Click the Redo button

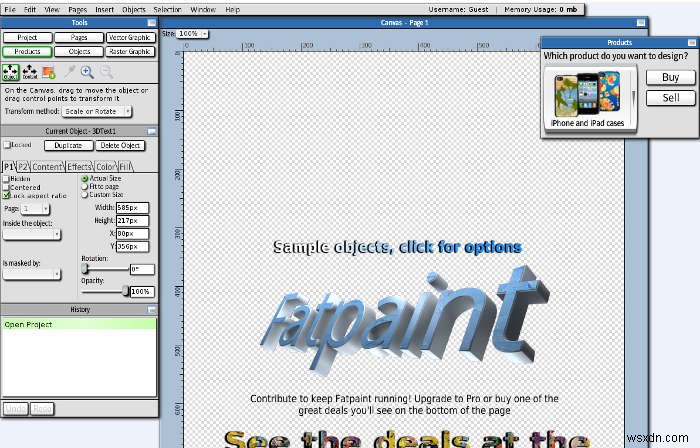42,409
